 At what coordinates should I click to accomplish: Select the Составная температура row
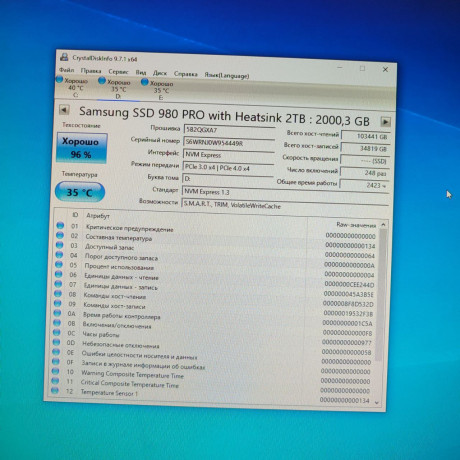(217, 242)
